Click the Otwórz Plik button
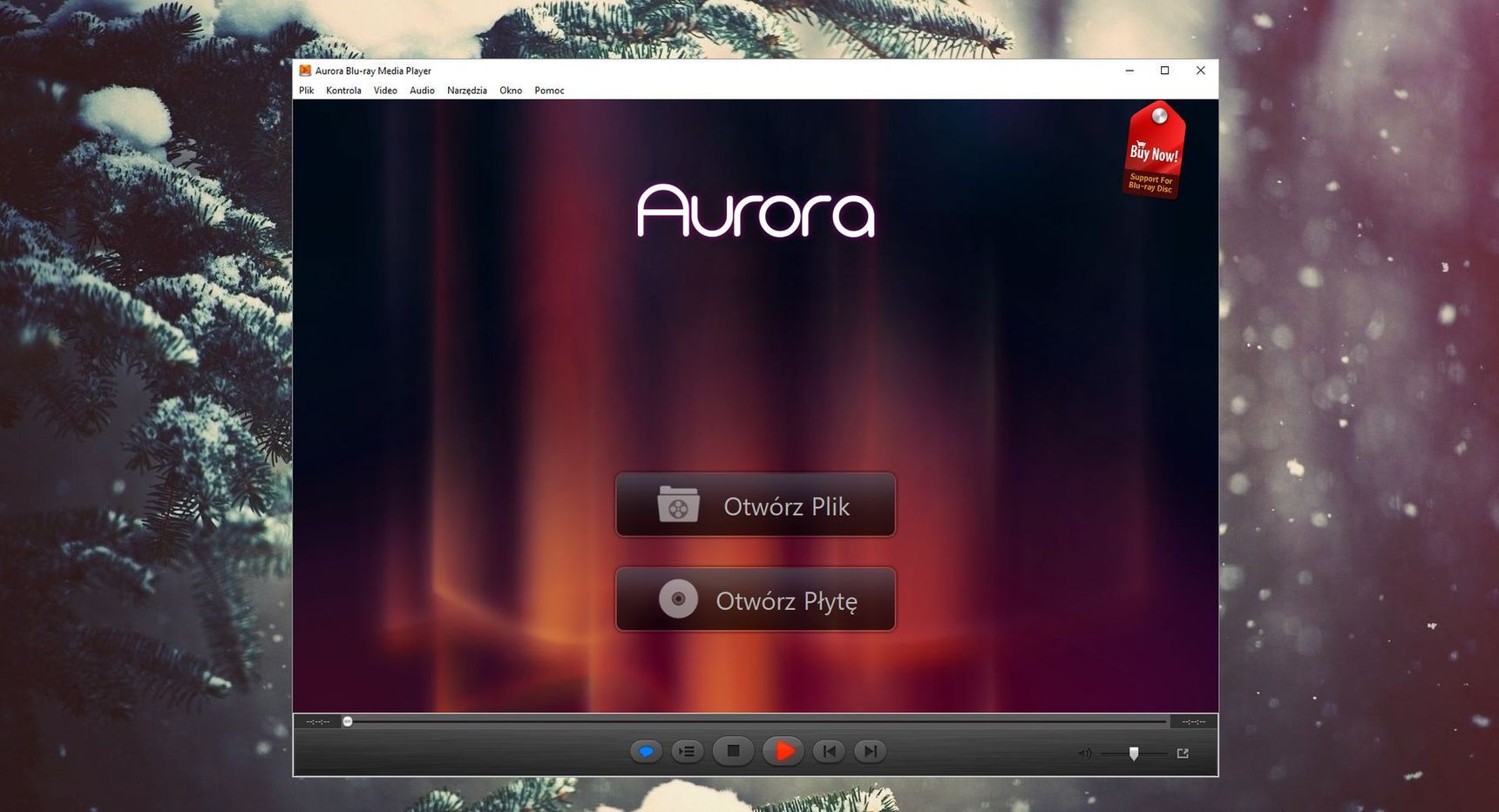This screenshot has width=1499, height=812. click(756, 505)
